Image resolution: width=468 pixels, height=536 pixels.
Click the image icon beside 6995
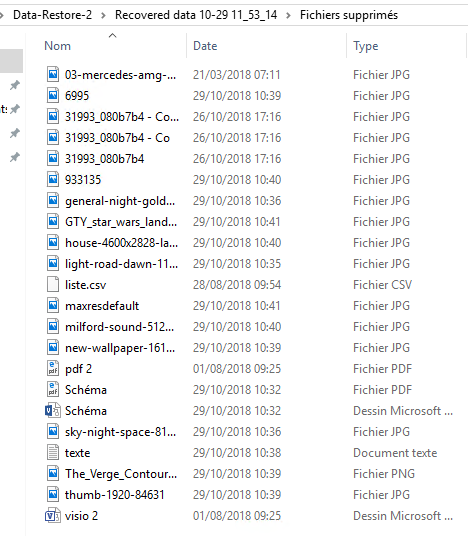[x=53, y=95]
